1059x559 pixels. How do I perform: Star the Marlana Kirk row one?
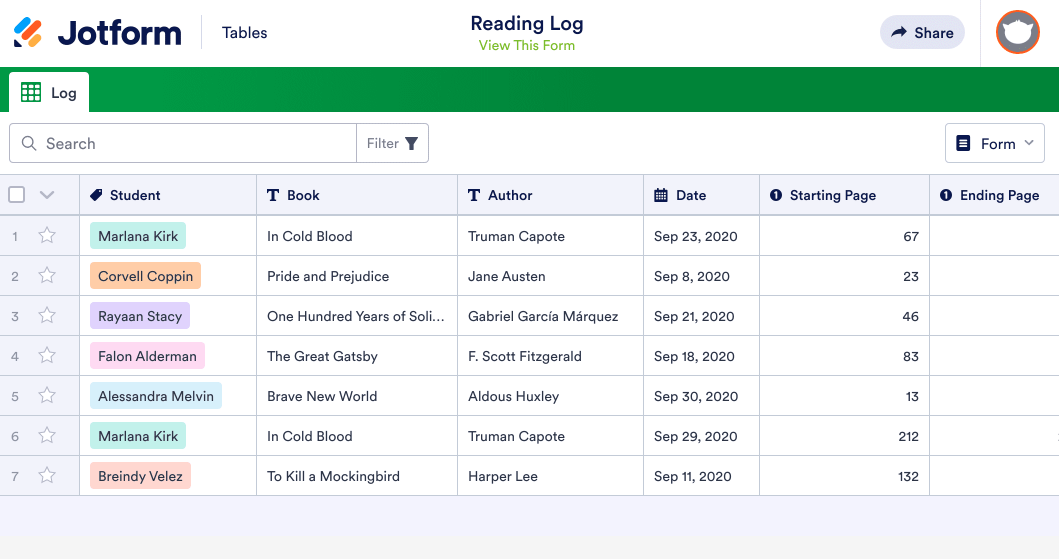(47, 236)
